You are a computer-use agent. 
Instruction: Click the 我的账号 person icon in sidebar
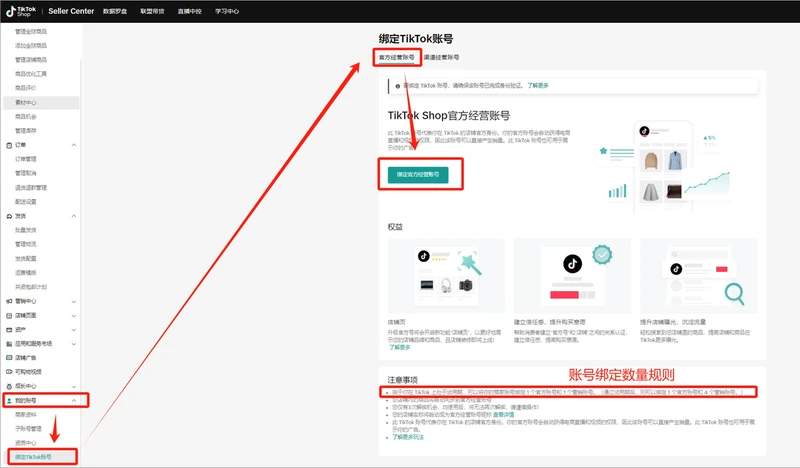click(6, 400)
